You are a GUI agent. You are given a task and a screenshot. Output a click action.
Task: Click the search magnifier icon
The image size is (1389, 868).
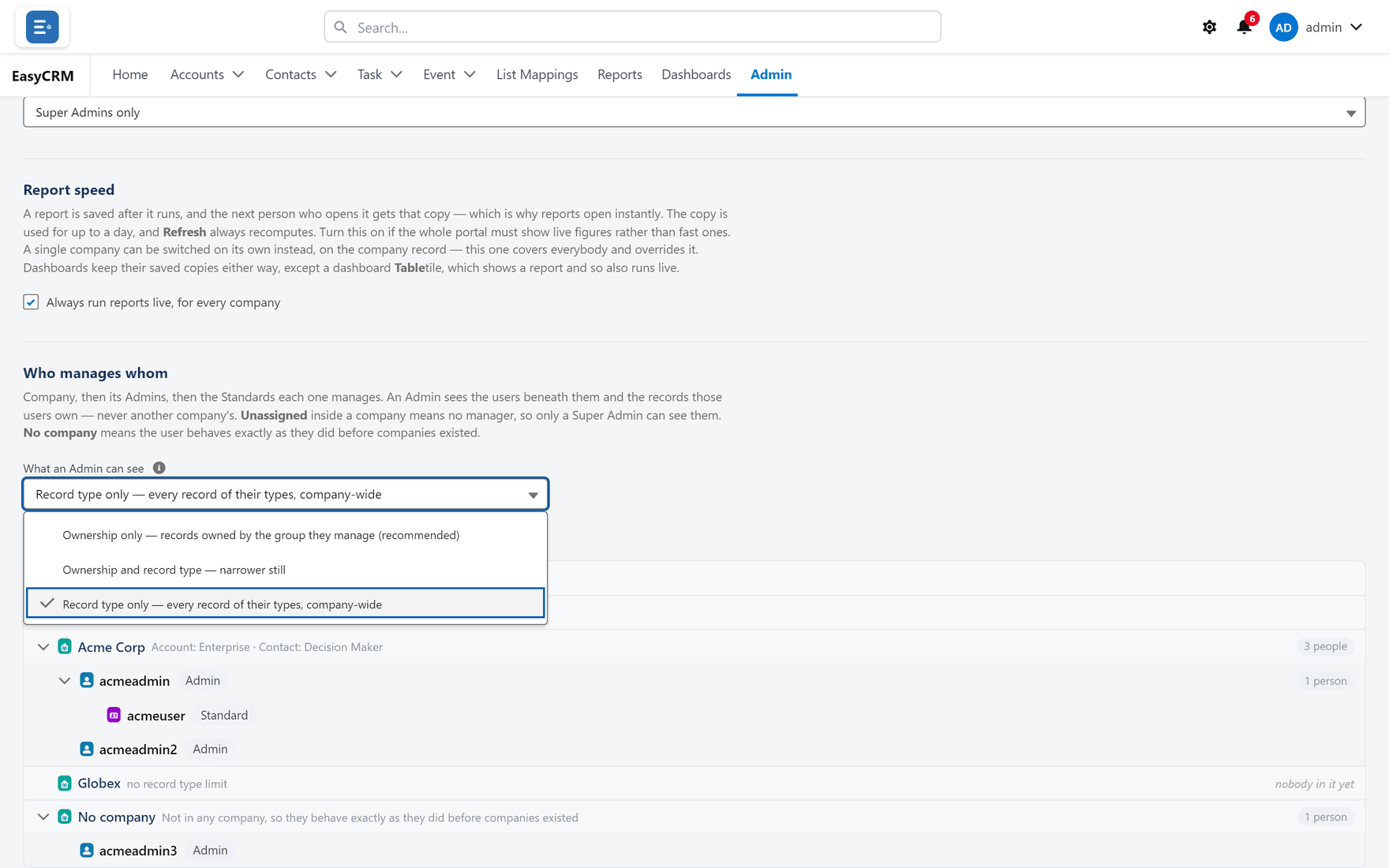(x=340, y=28)
